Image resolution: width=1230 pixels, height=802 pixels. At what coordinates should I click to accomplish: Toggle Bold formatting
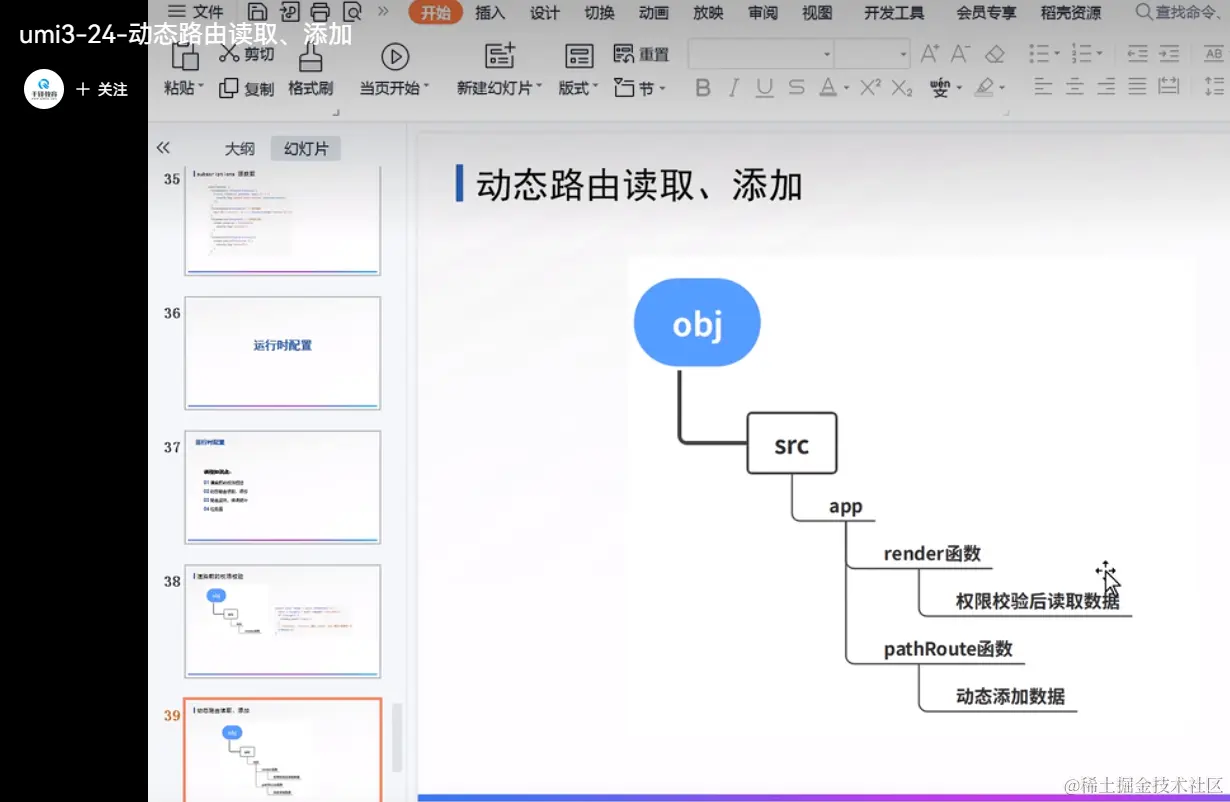coord(703,88)
